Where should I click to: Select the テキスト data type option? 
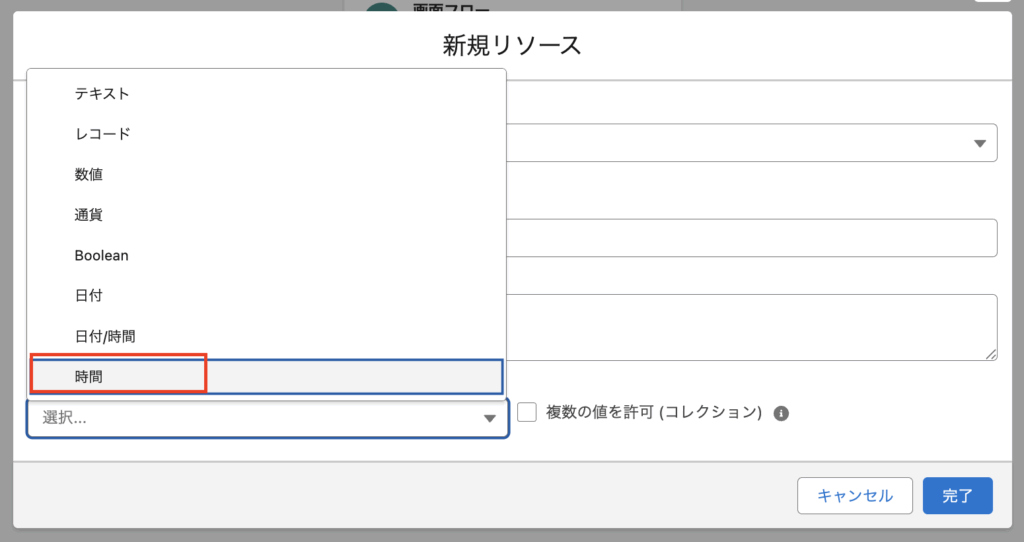point(102,93)
